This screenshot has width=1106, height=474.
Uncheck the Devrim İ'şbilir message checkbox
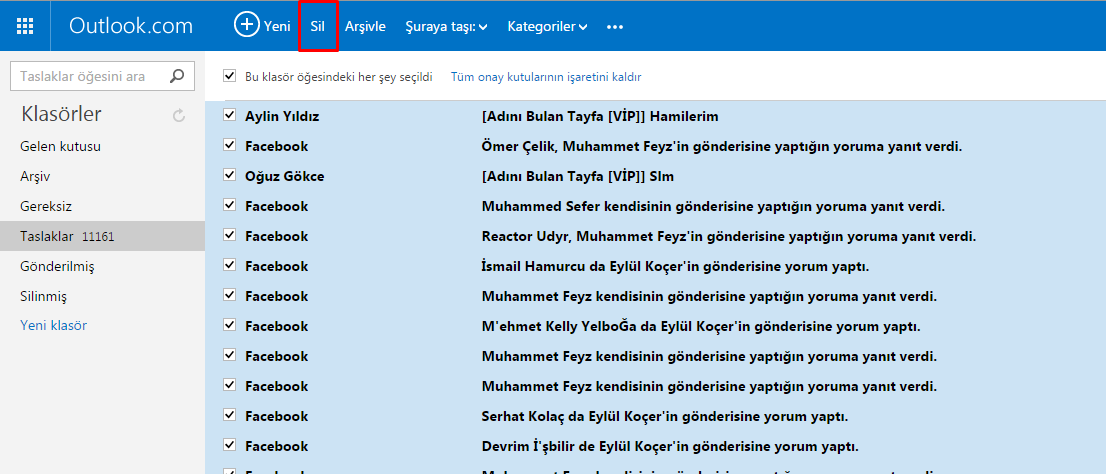pos(229,445)
